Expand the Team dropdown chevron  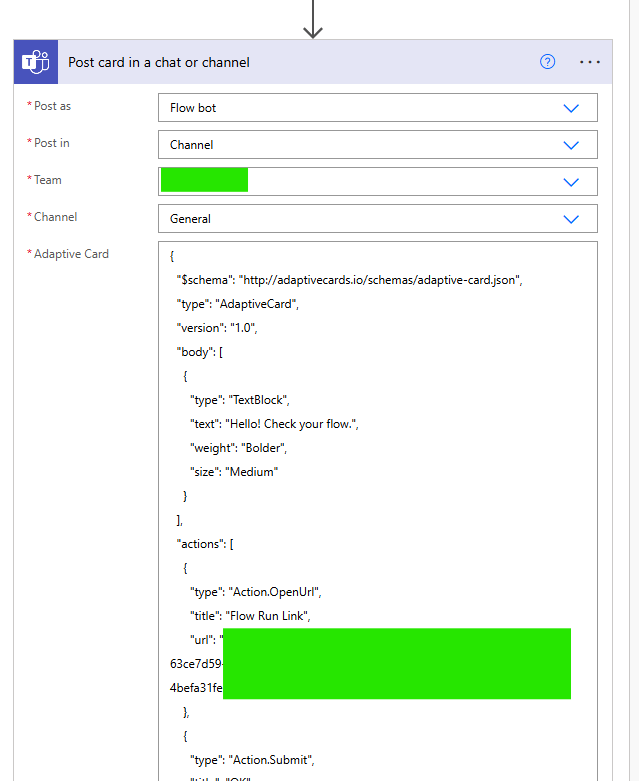tap(571, 182)
